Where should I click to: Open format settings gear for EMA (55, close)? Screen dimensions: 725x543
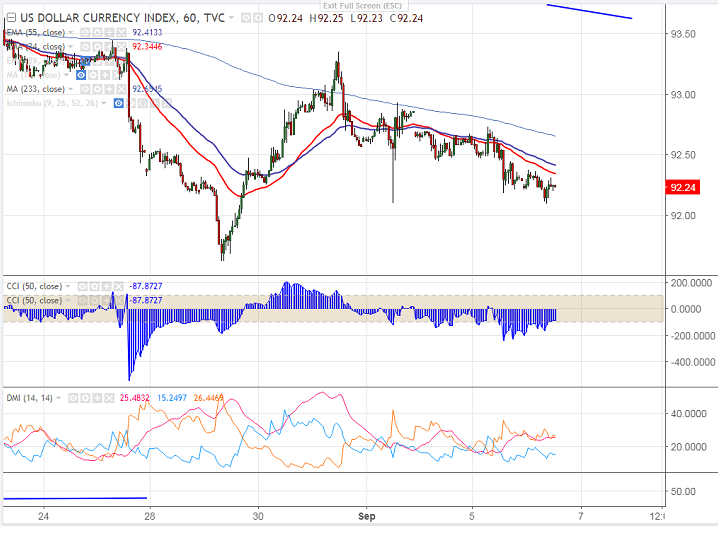(x=97, y=33)
